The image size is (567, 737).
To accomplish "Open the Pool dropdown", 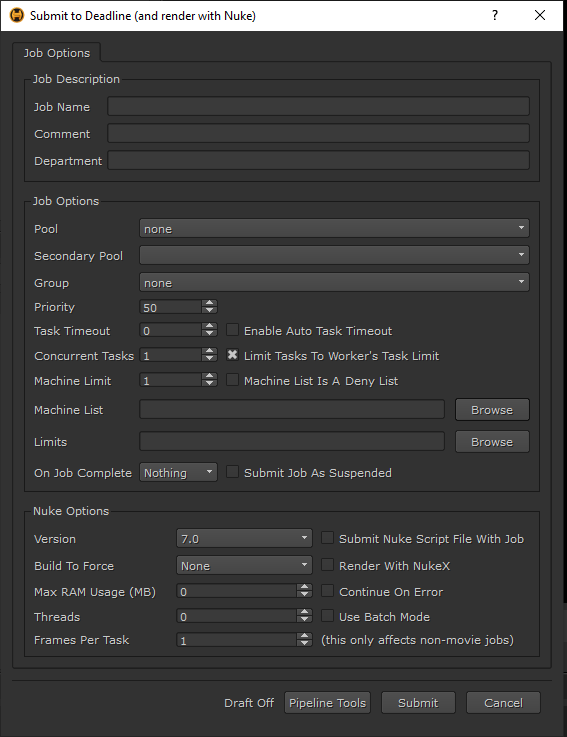I will [334, 228].
